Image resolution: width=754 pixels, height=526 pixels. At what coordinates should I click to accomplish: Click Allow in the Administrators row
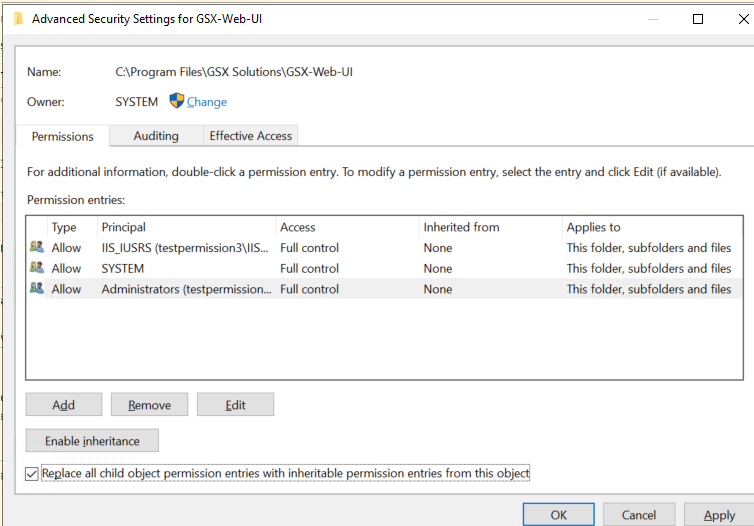tap(66, 289)
